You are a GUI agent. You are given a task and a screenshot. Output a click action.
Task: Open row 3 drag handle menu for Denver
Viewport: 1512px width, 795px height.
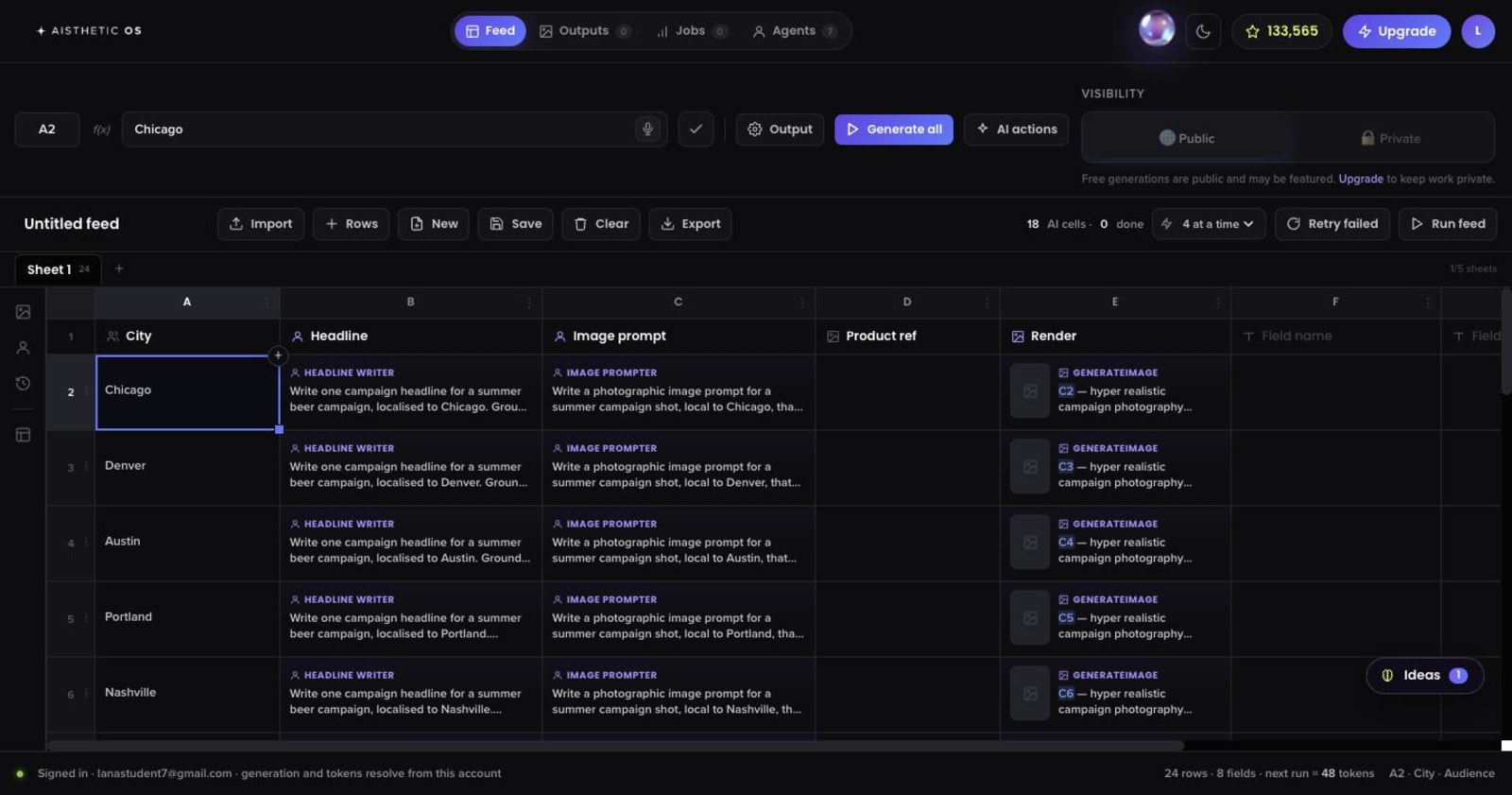click(86, 467)
